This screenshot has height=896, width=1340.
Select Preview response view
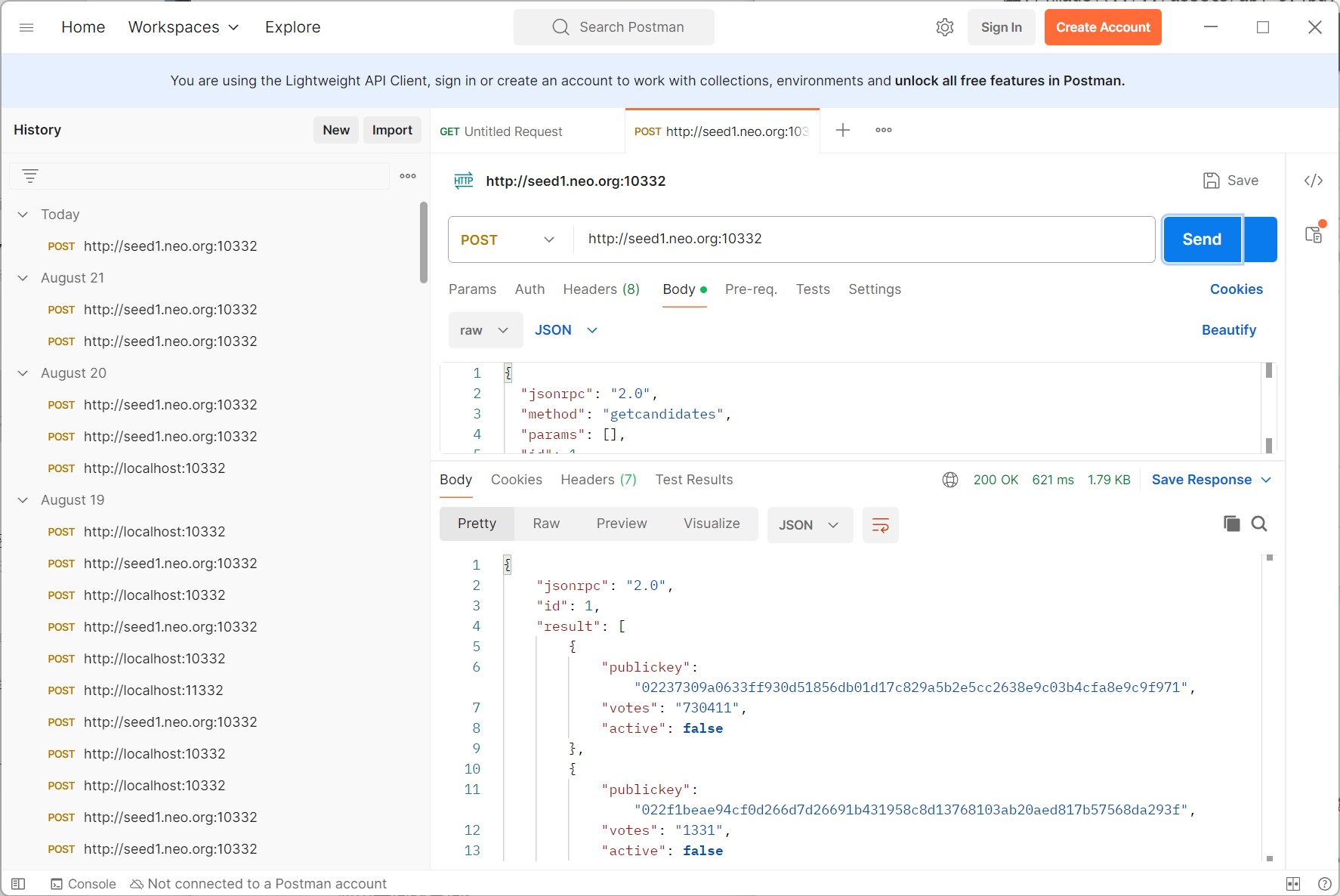(622, 524)
